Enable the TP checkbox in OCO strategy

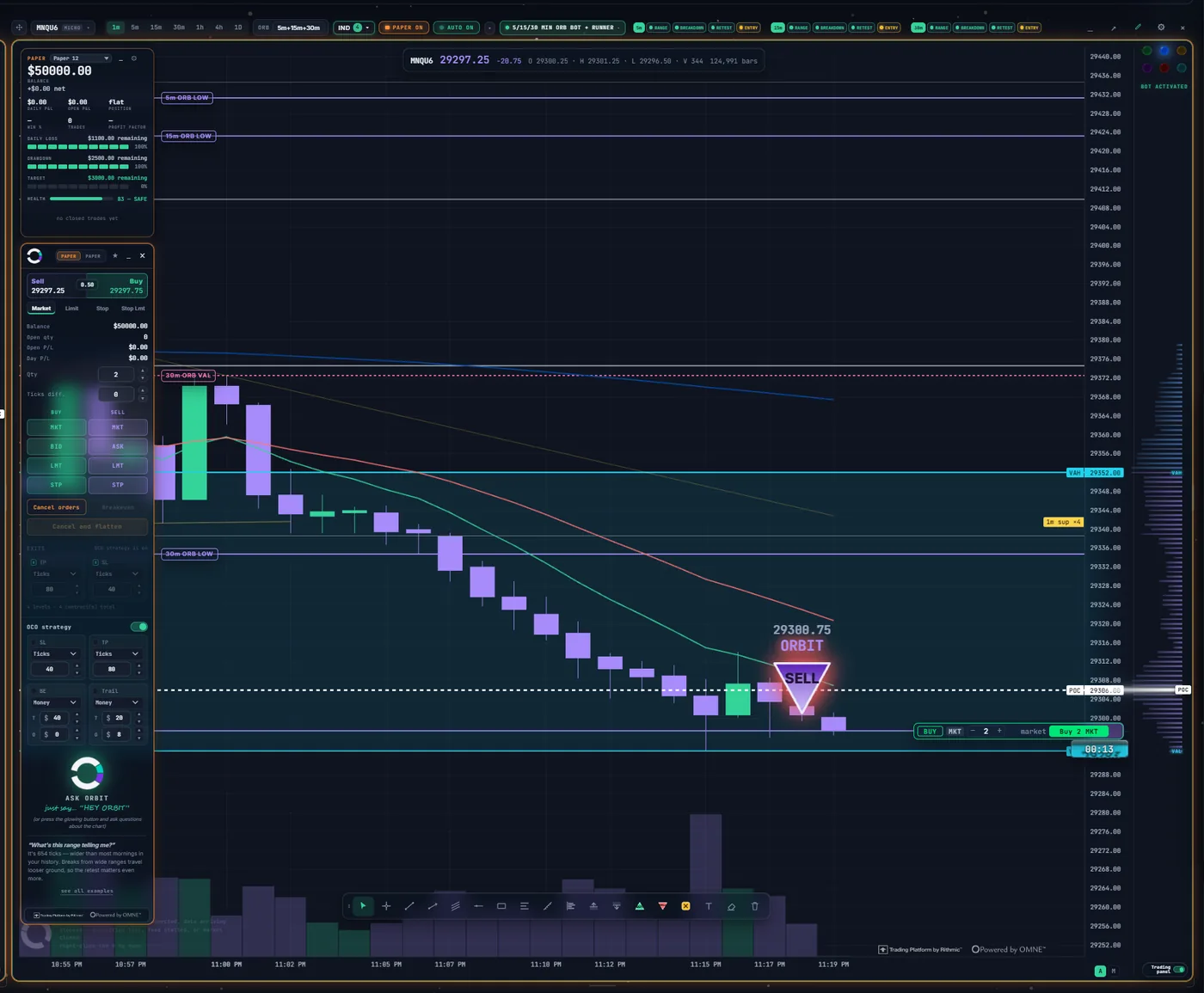96,642
